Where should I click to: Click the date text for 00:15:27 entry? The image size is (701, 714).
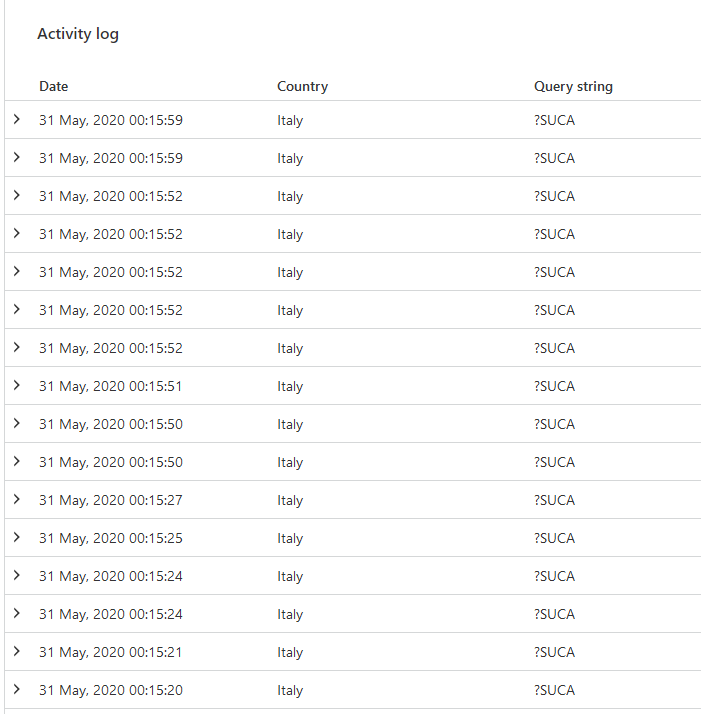[111, 500]
